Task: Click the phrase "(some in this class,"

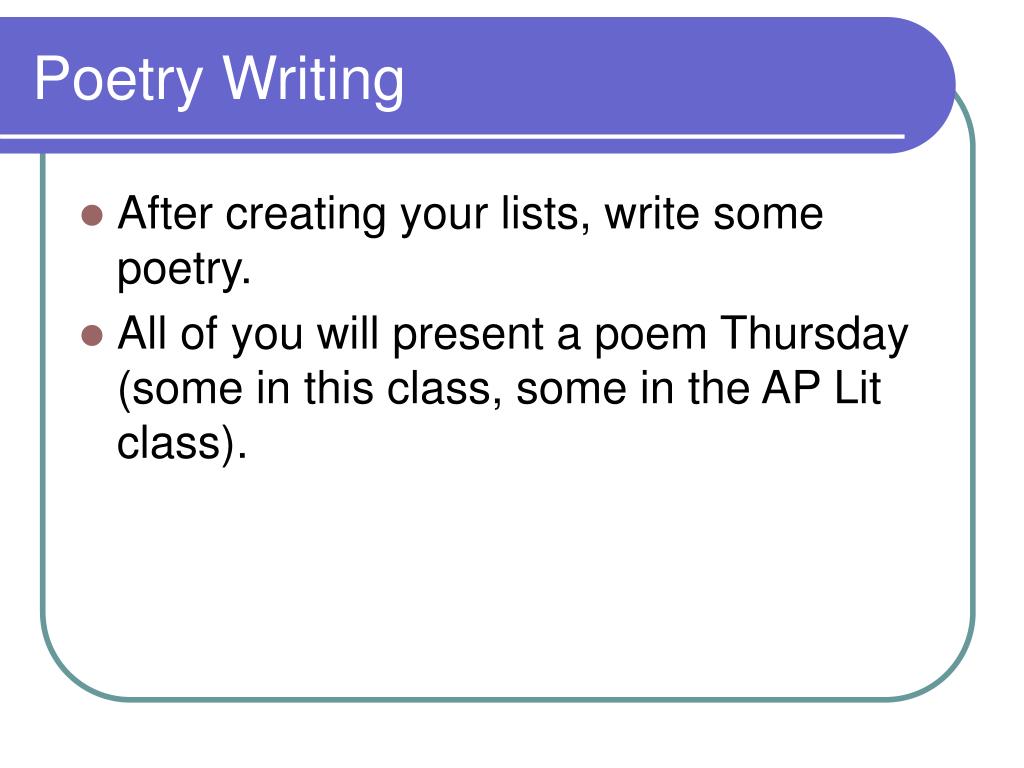Action: [311, 389]
